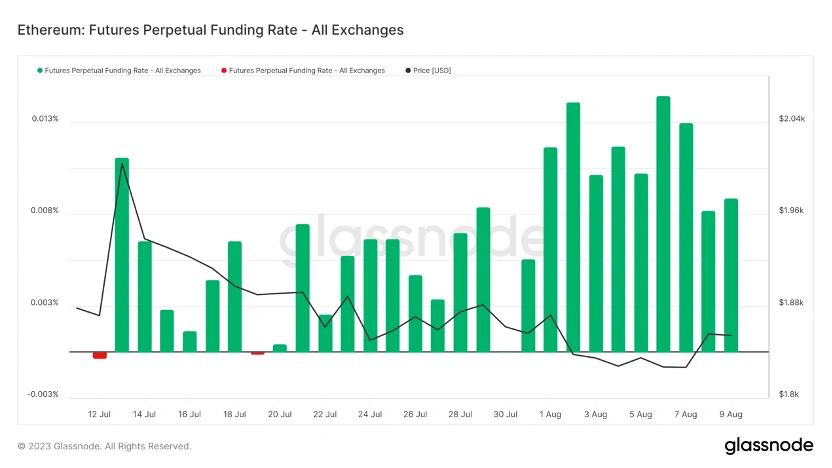This screenshot has width=832, height=468.
Task: Click the 12 Jul x-axis date label
Action: click(x=99, y=413)
